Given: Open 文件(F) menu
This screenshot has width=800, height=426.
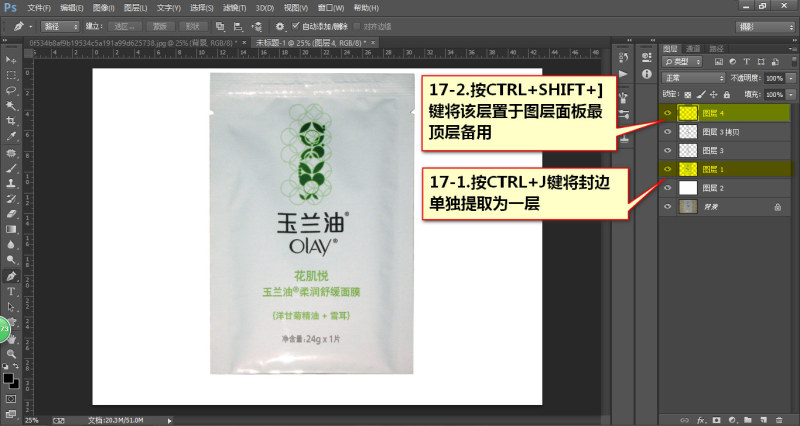Looking at the screenshot, I should point(39,8).
